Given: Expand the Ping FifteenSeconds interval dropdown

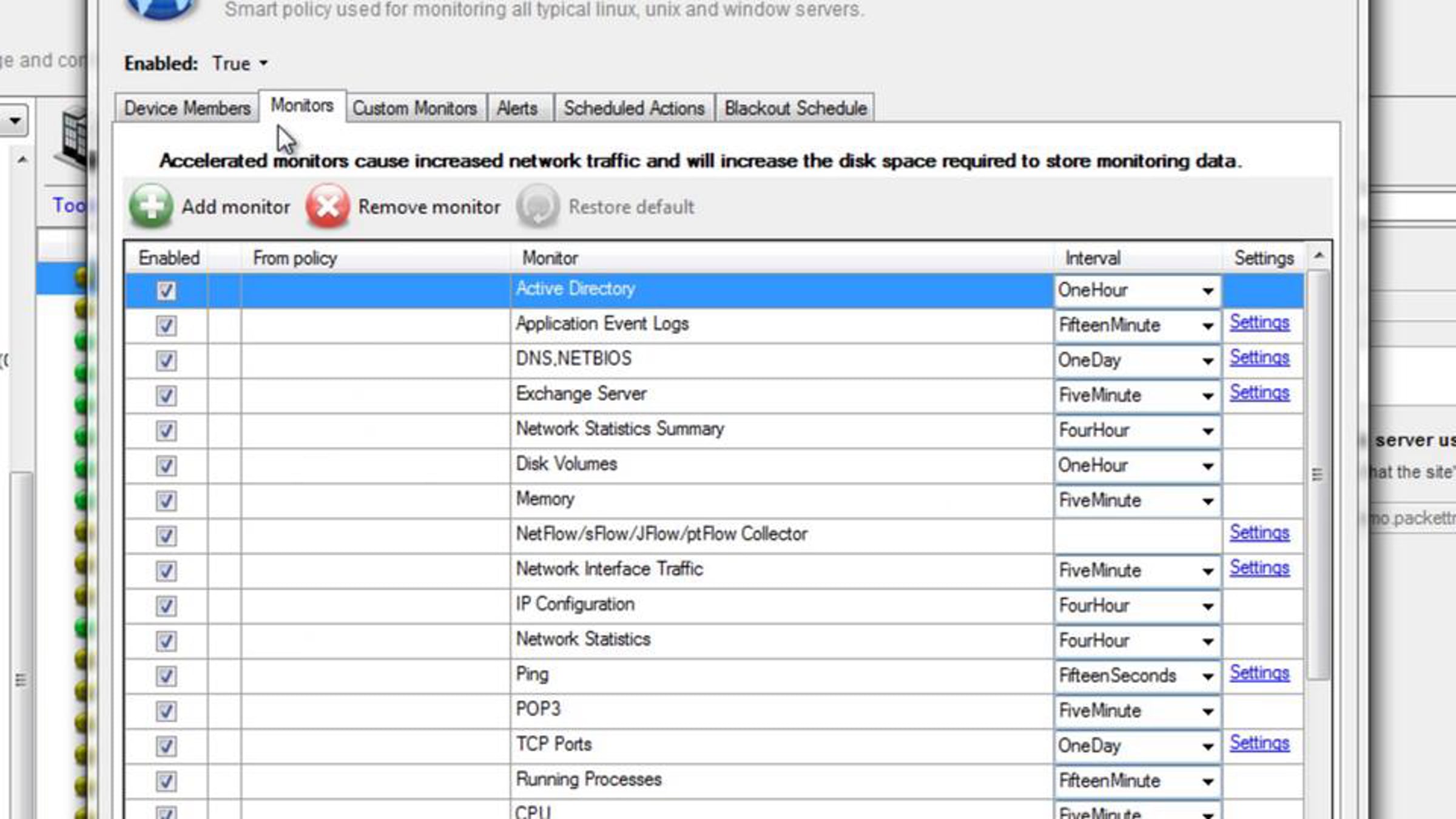Looking at the screenshot, I should [1207, 676].
